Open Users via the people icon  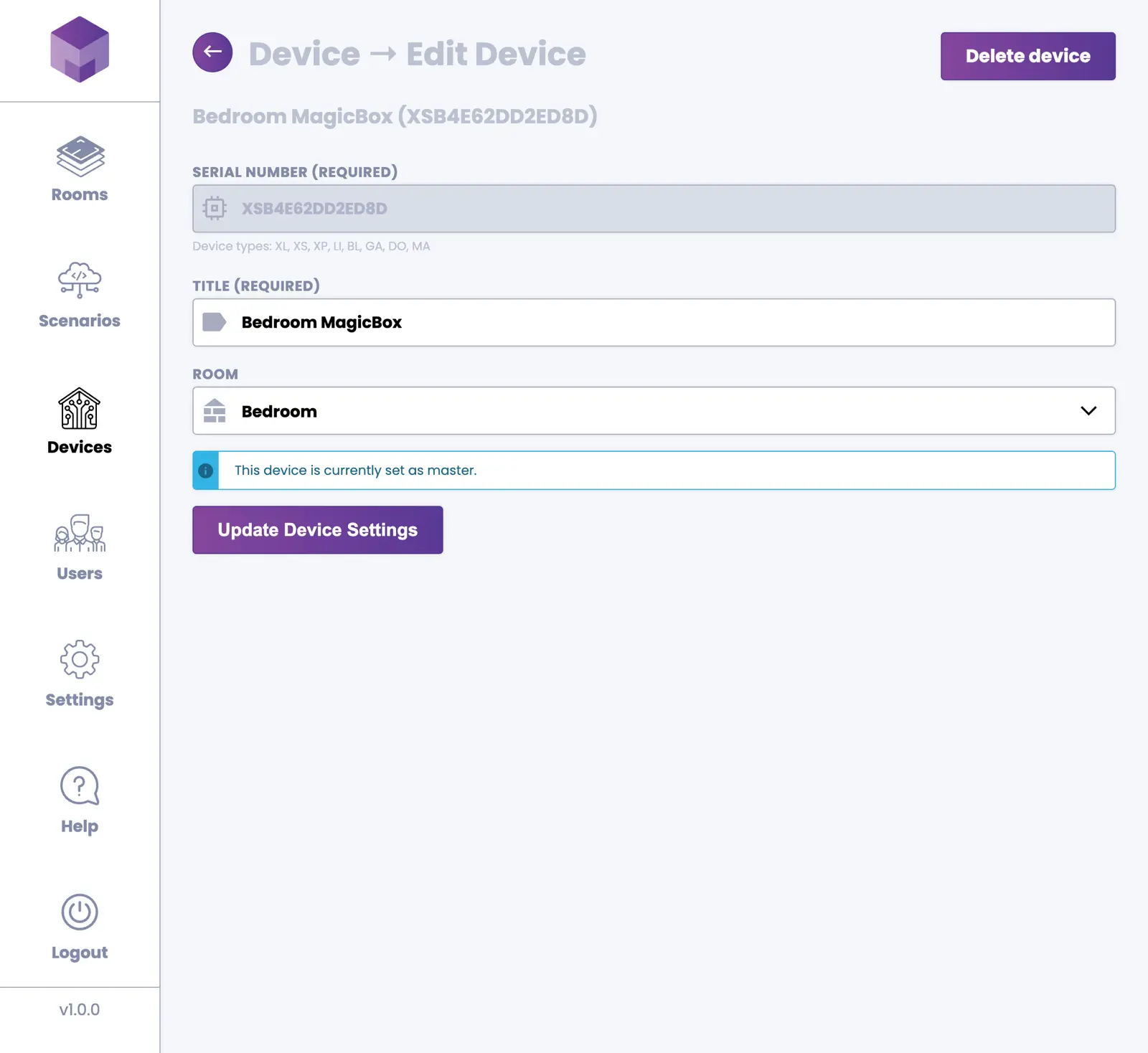click(80, 534)
